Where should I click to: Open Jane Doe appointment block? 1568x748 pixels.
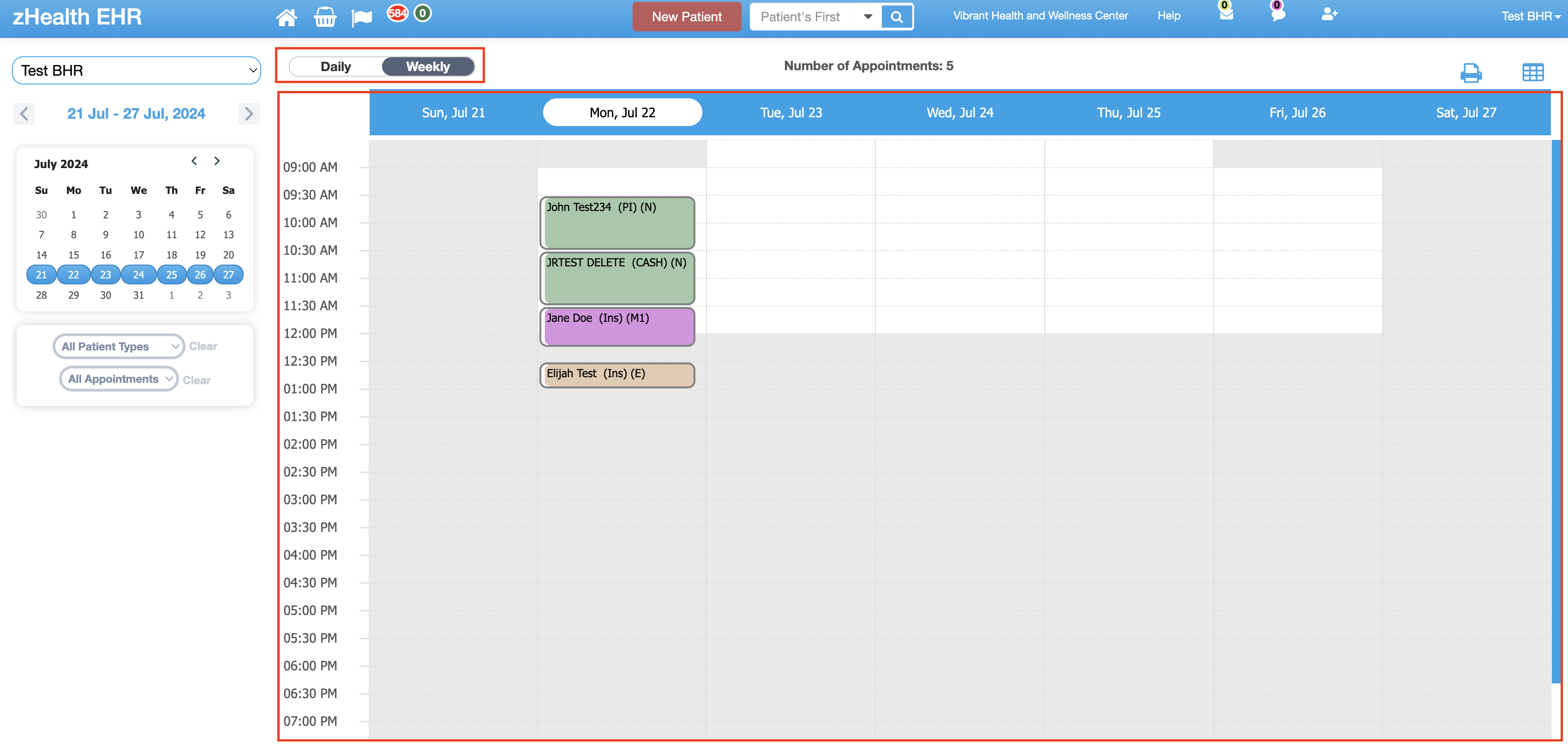coord(617,327)
